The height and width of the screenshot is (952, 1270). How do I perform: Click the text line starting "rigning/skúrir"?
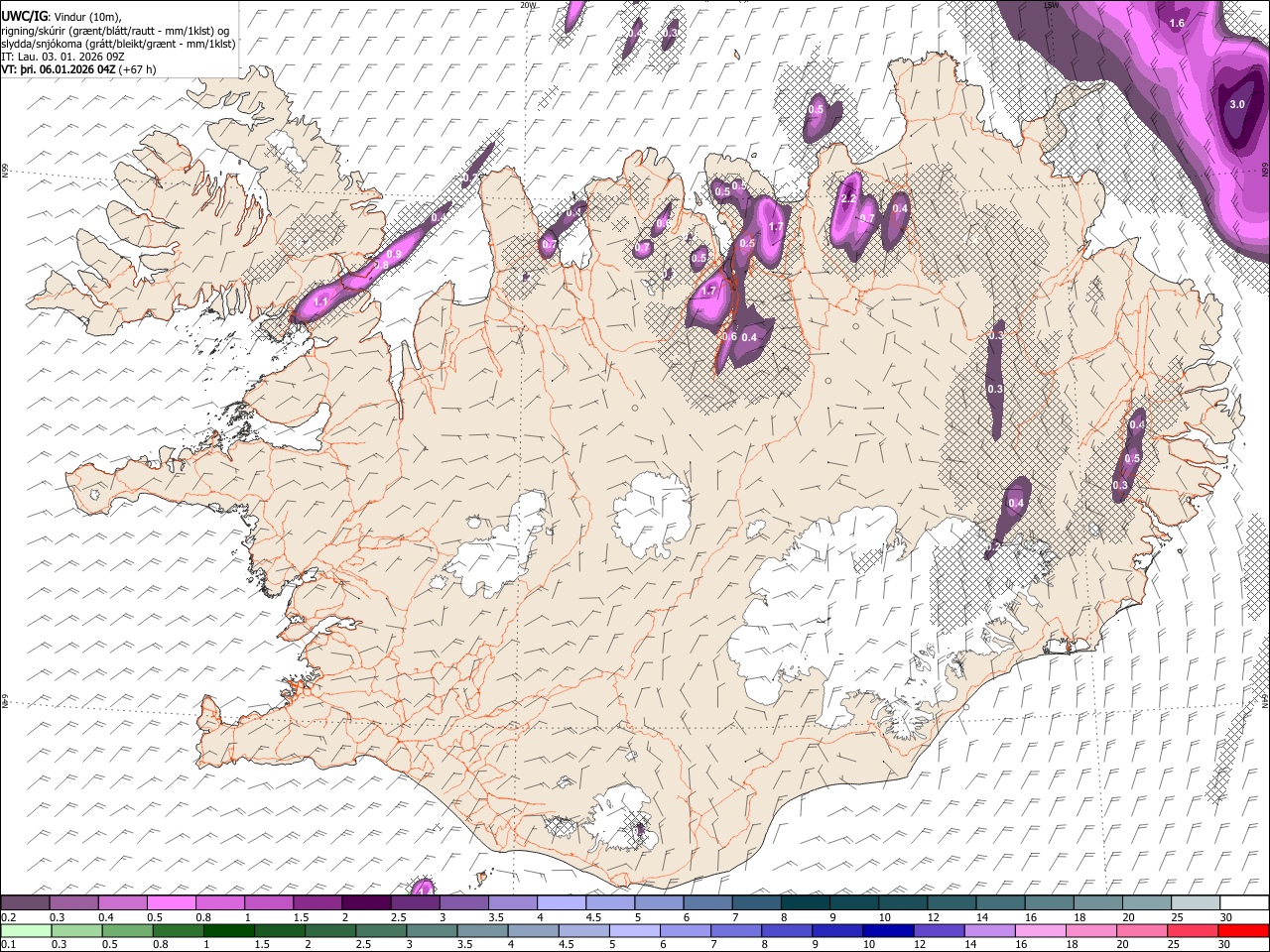[117, 31]
